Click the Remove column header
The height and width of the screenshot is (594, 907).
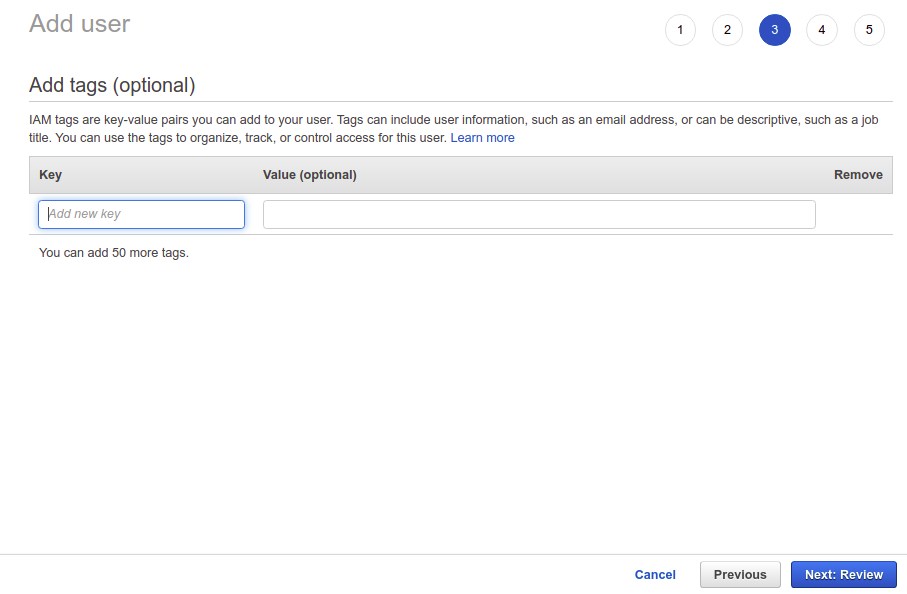point(858,175)
